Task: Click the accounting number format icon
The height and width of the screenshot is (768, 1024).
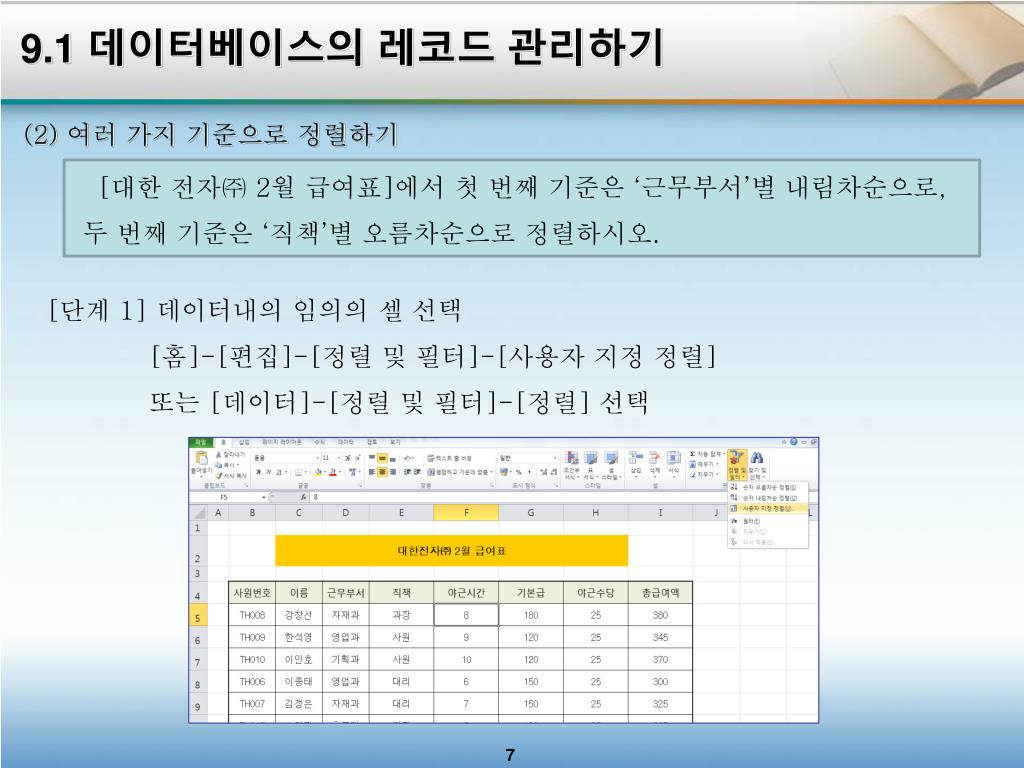Action: 504,472
